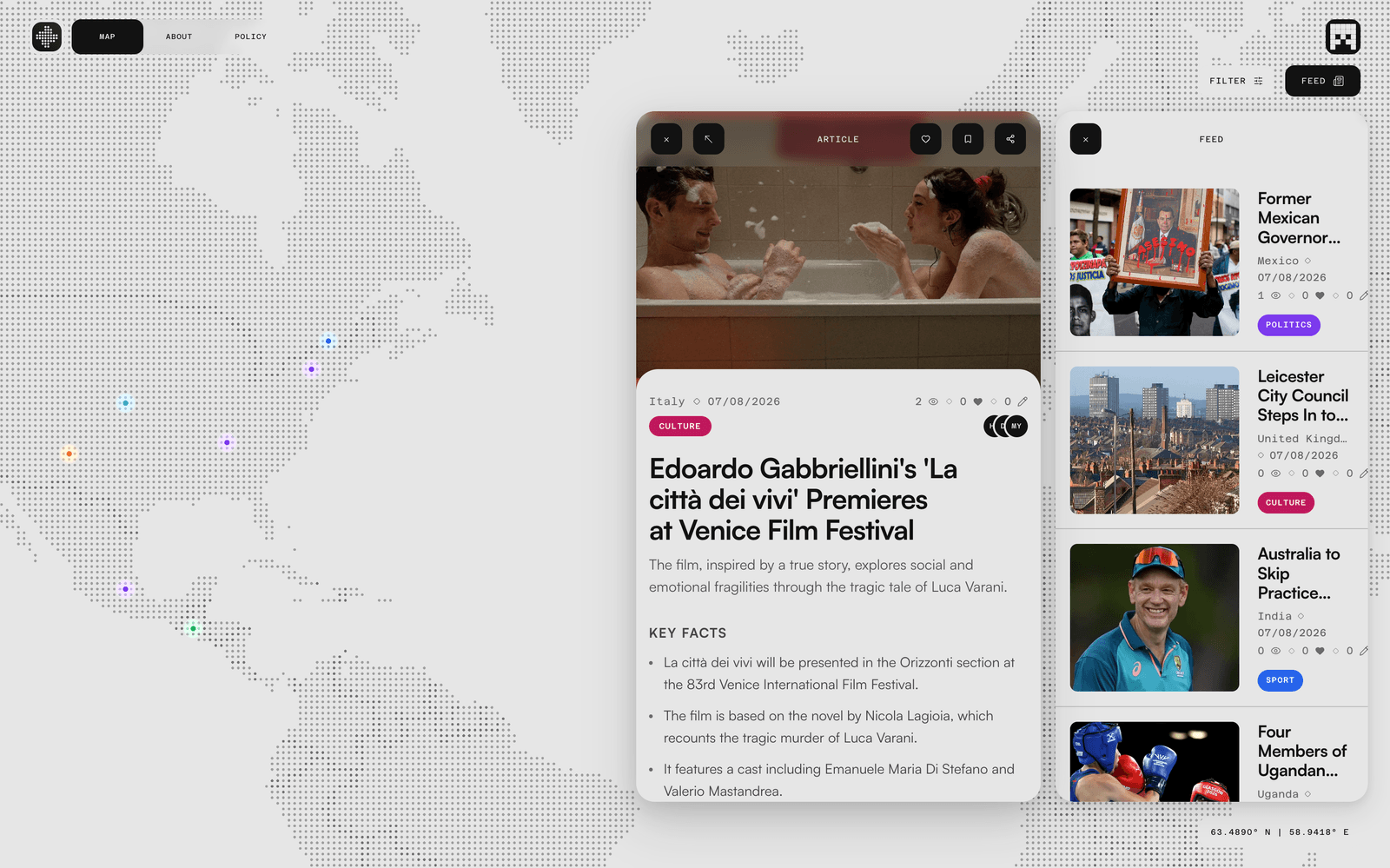Click the heart icon on the Mexican Governor card
Screen dimensions: 1390x868
coord(1320,295)
